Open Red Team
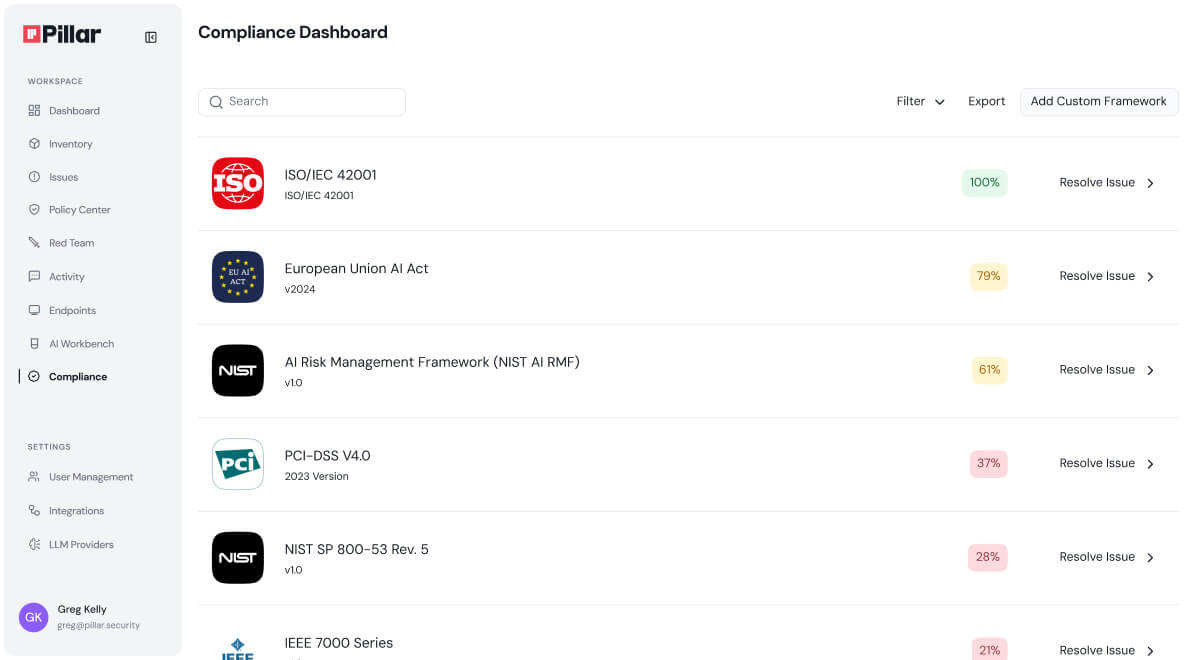 click(x=71, y=243)
